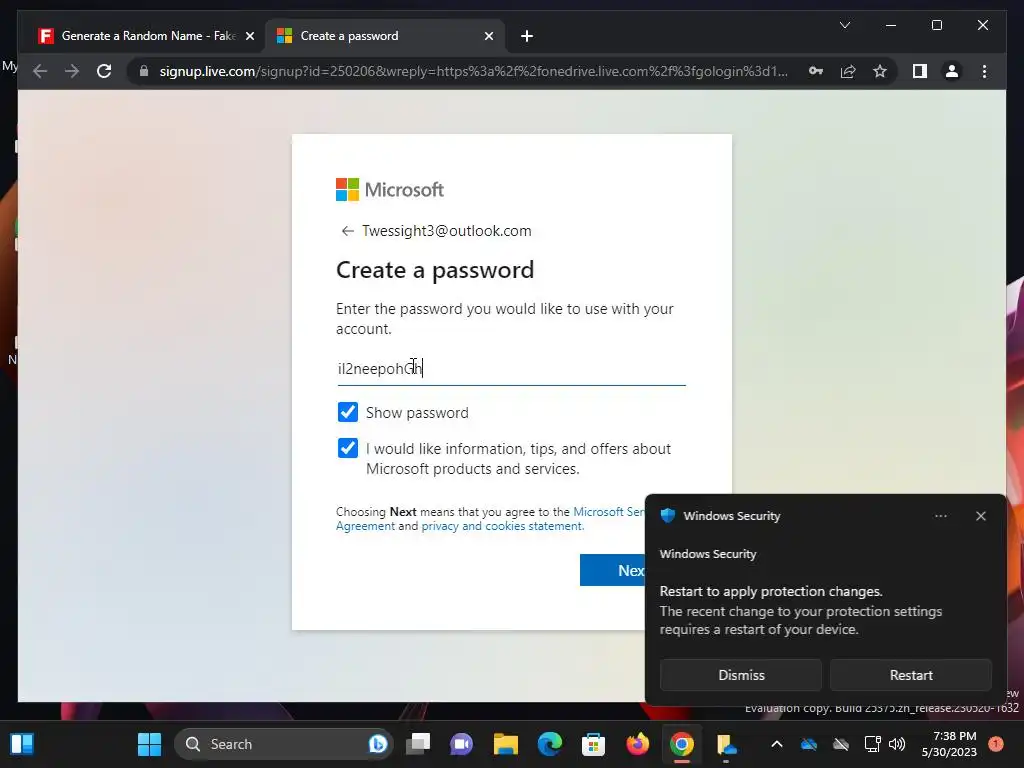Open the notification's three-dot options
Screen dimensions: 1024x768
click(x=940, y=516)
